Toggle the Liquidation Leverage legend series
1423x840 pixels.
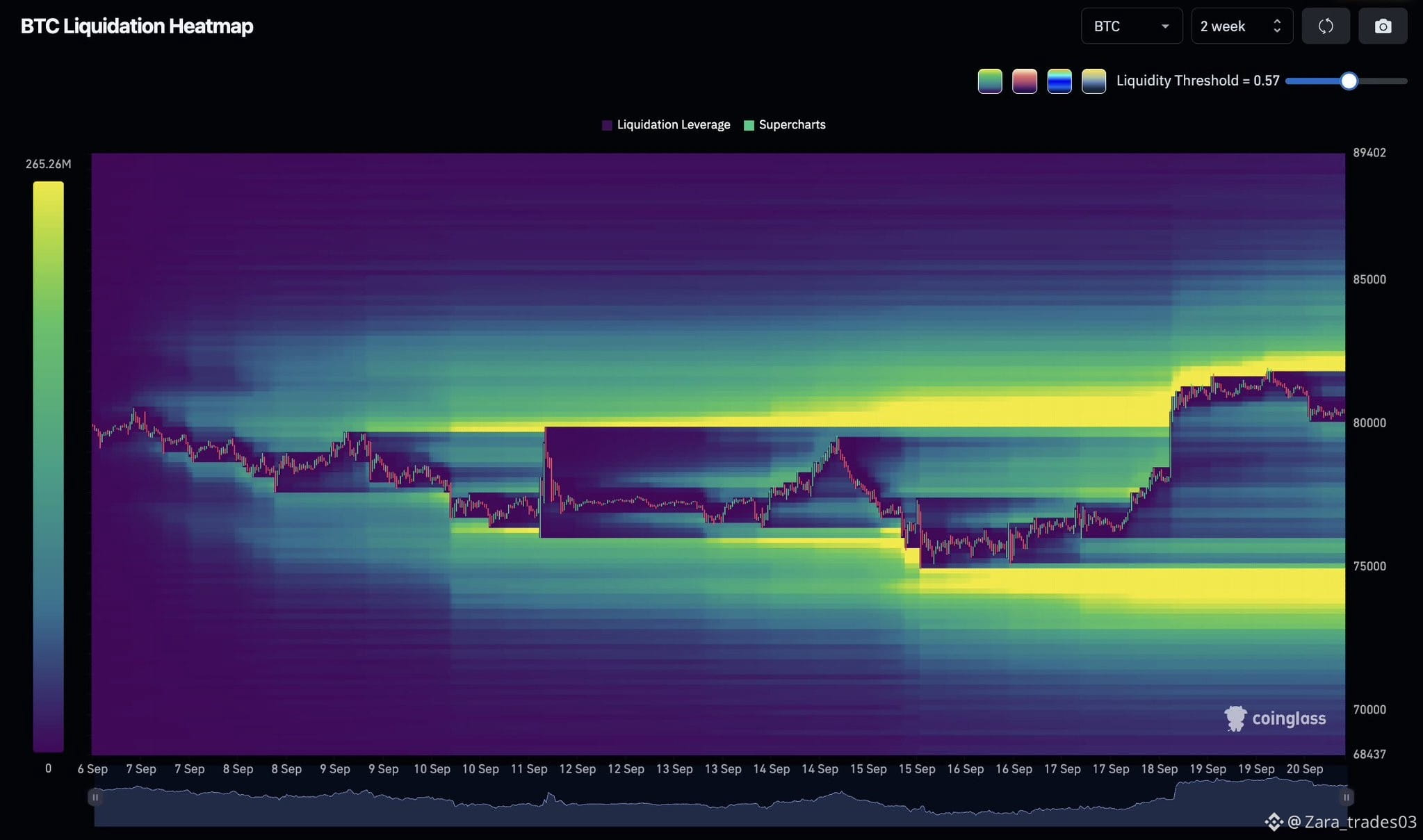(666, 125)
